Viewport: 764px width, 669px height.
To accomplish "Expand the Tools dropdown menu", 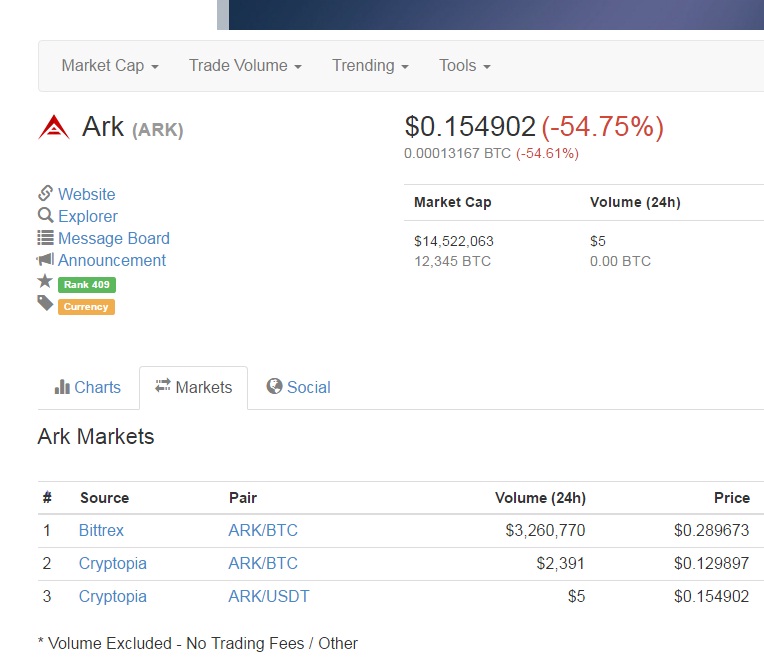I will click(465, 65).
